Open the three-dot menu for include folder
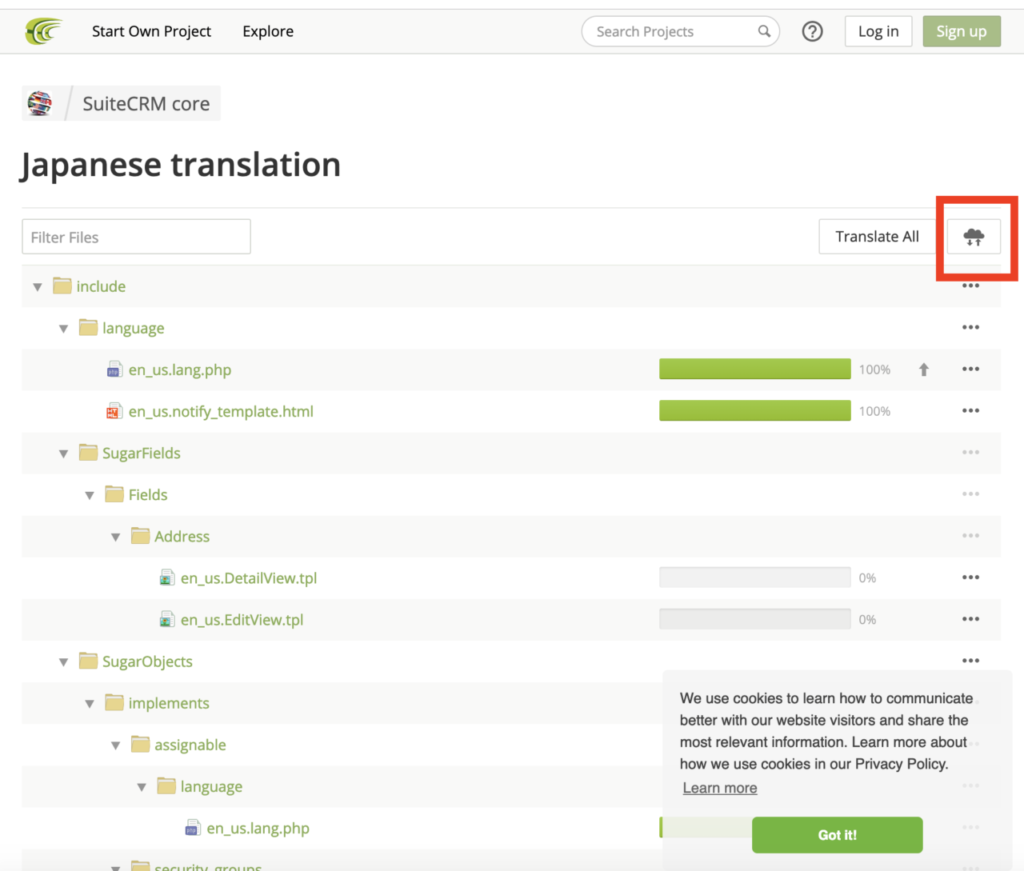 click(970, 286)
